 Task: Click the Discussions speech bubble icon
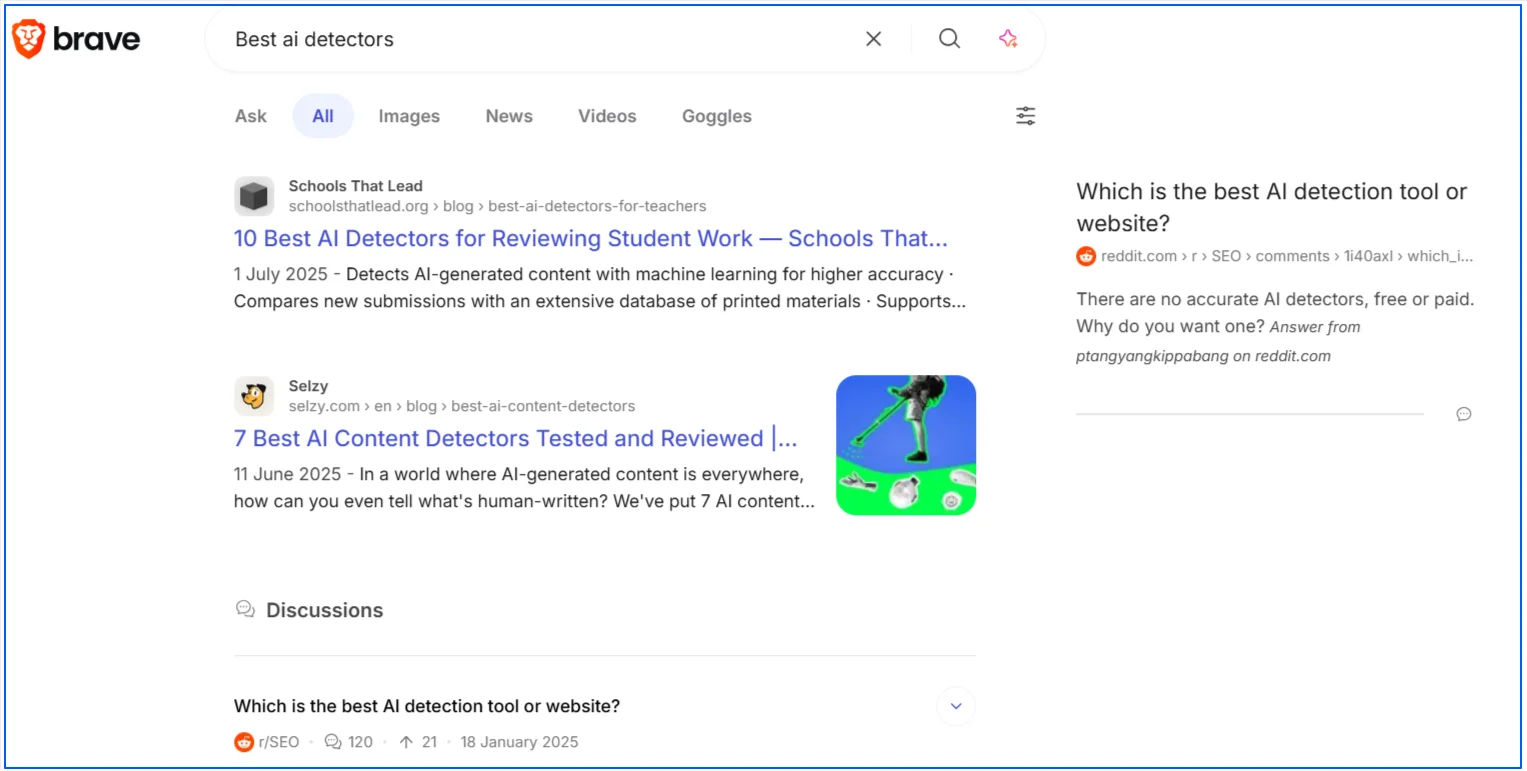point(245,609)
